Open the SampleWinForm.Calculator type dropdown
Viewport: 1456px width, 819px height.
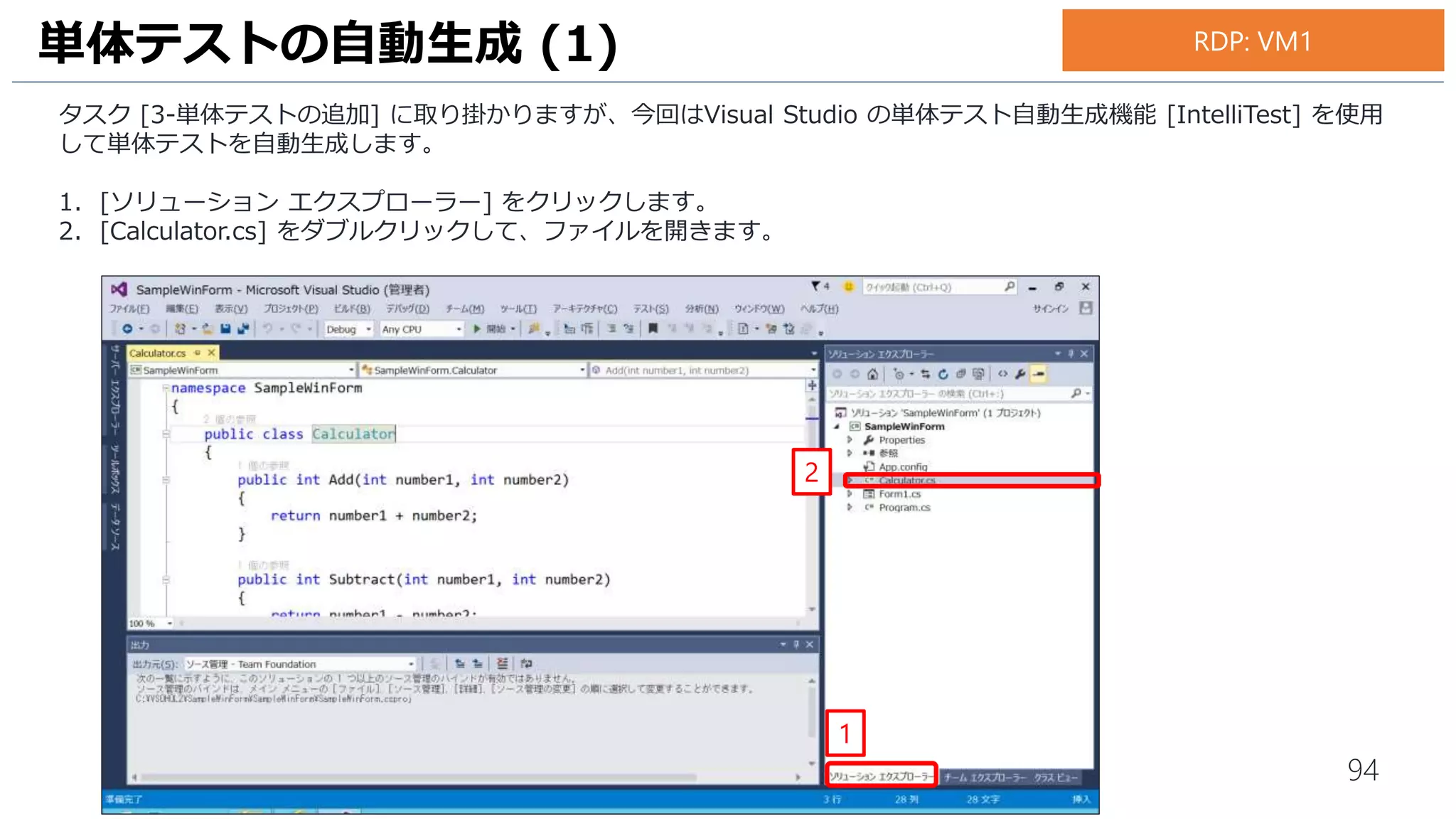[x=473, y=370]
